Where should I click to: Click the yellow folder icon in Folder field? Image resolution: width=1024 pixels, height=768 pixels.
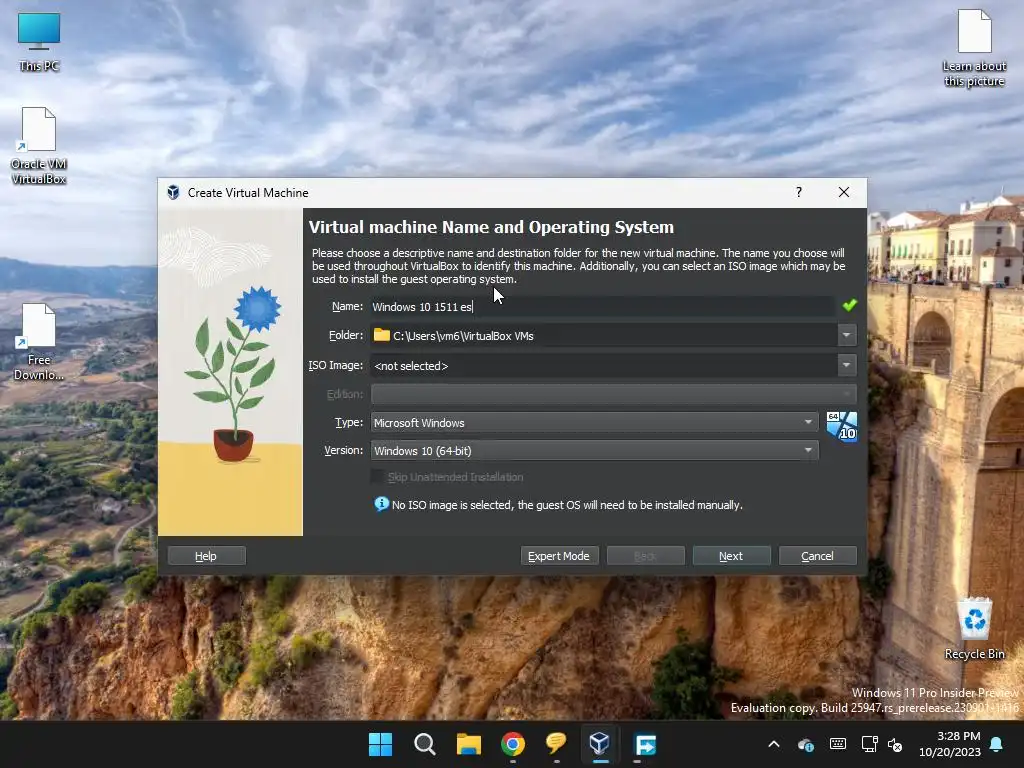(x=381, y=335)
